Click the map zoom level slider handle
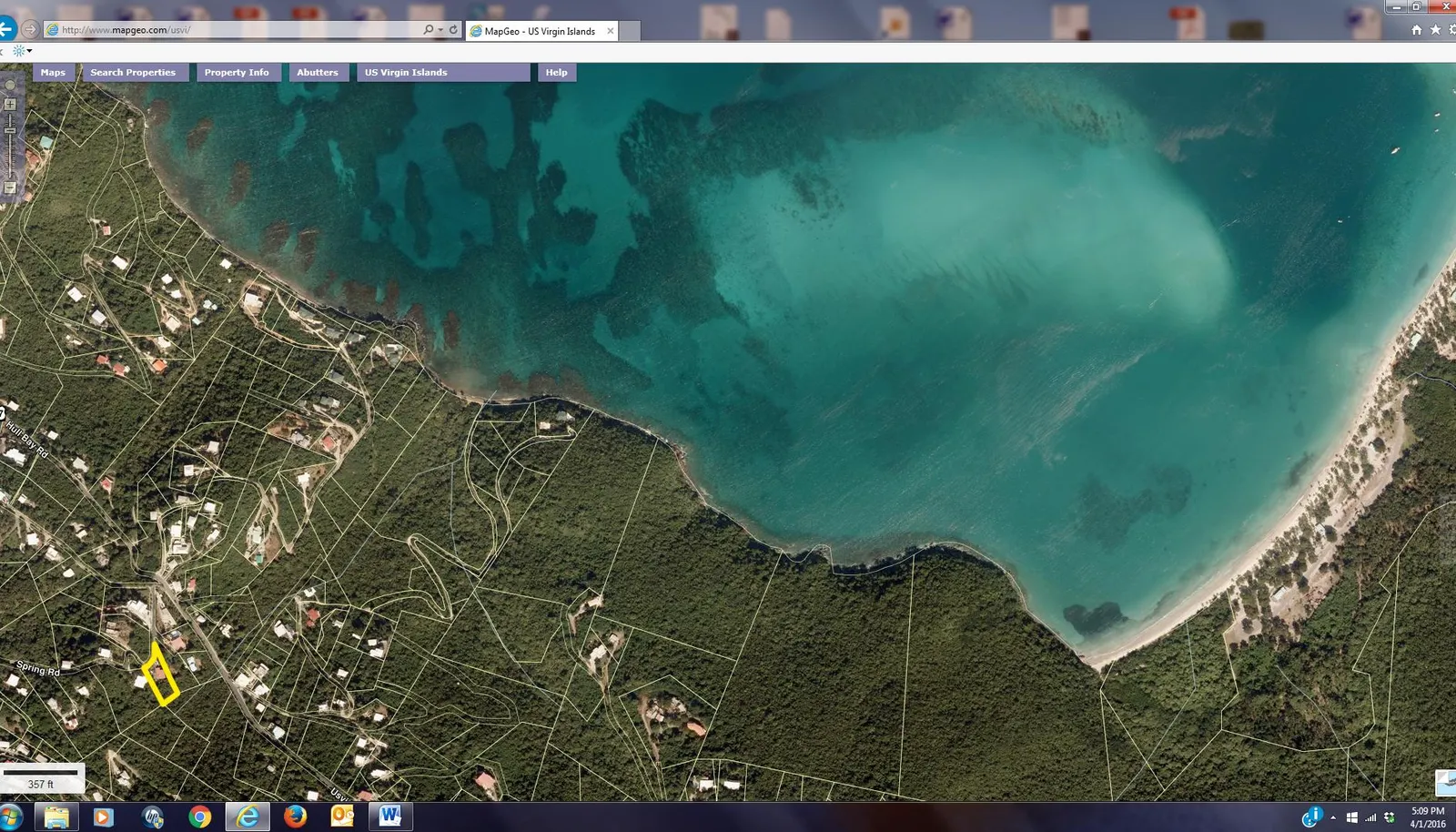The image size is (1456, 832). coord(10,131)
